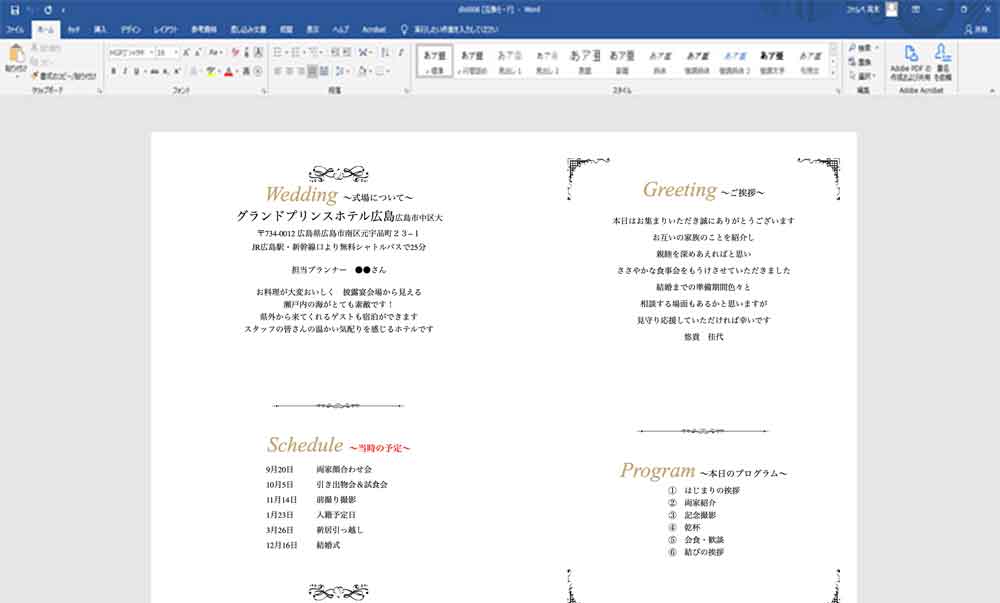Click the 置換 (Replace) command
Viewport: 1000px width, 603px height.
866,62
